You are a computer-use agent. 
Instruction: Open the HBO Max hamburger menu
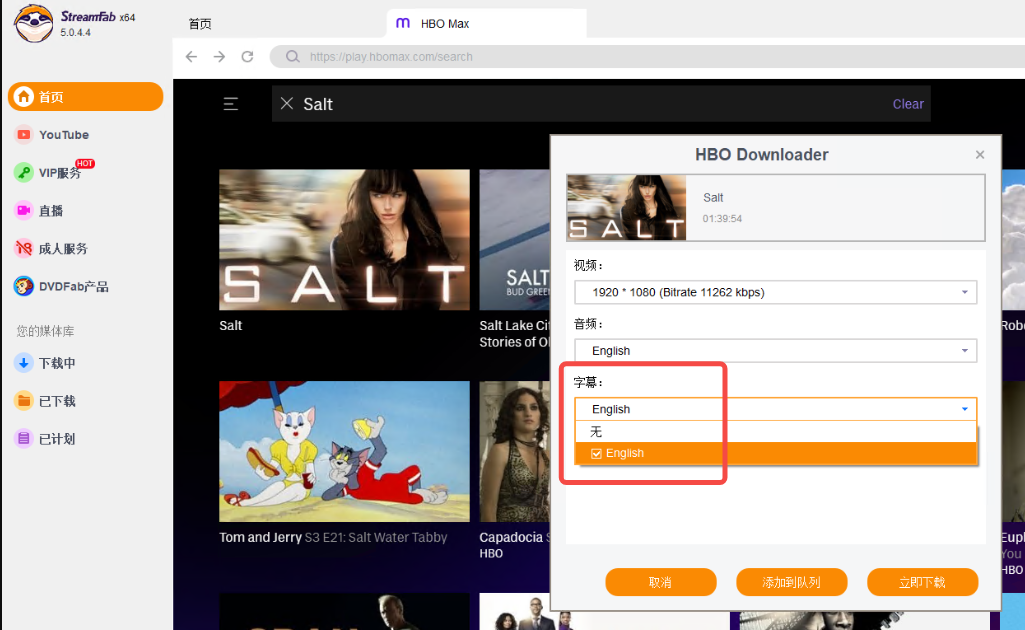click(231, 104)
